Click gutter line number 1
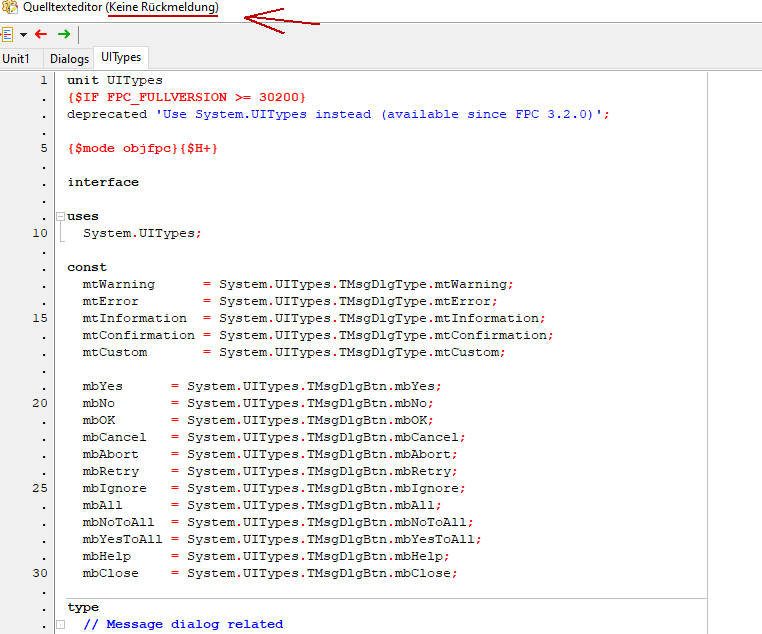Viewport: 762px width, 634px height. 44,80
